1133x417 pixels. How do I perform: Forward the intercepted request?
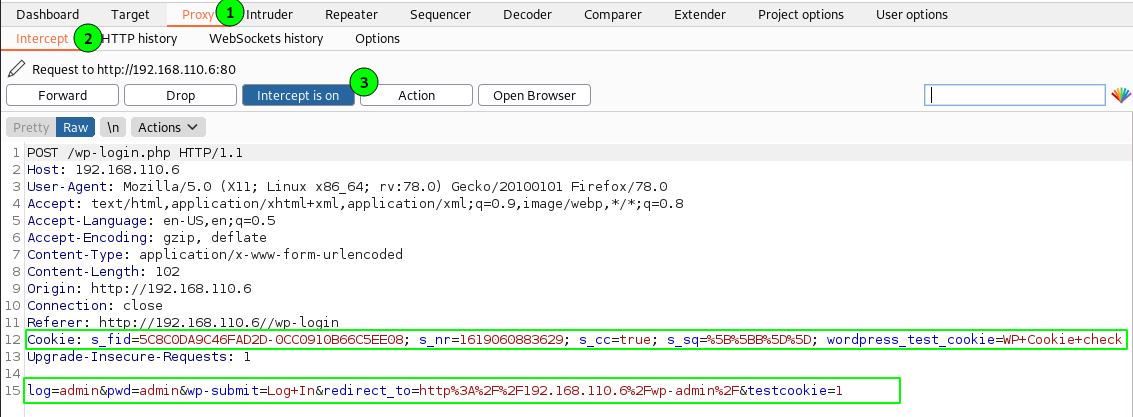point(63,95)
